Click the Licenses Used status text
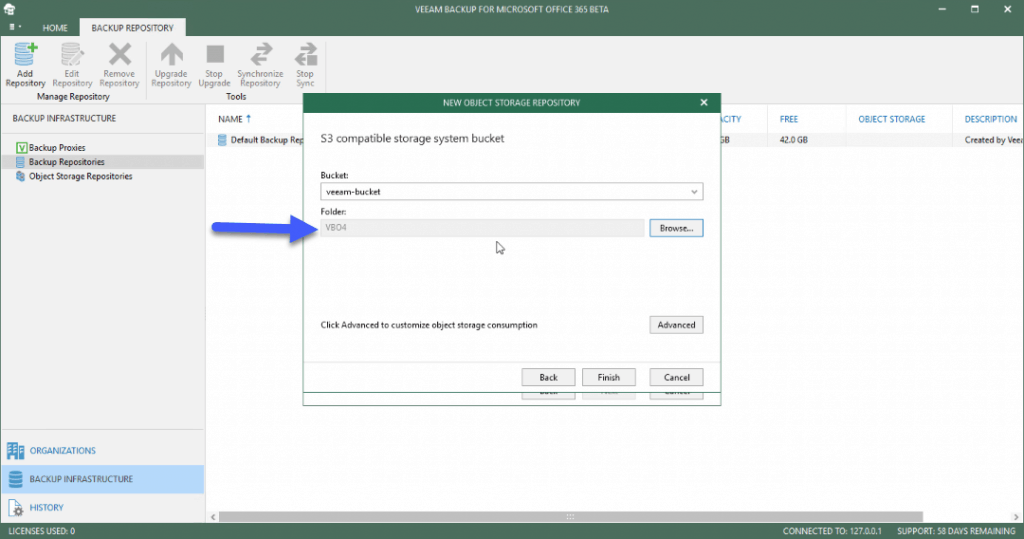This screenshot has width=1024, height=539. pos(41,531)
